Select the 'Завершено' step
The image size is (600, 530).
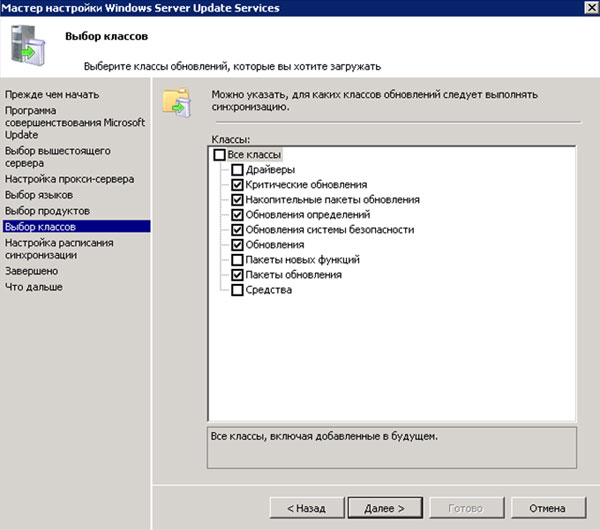pyautogui.click(x=32, y=271)
